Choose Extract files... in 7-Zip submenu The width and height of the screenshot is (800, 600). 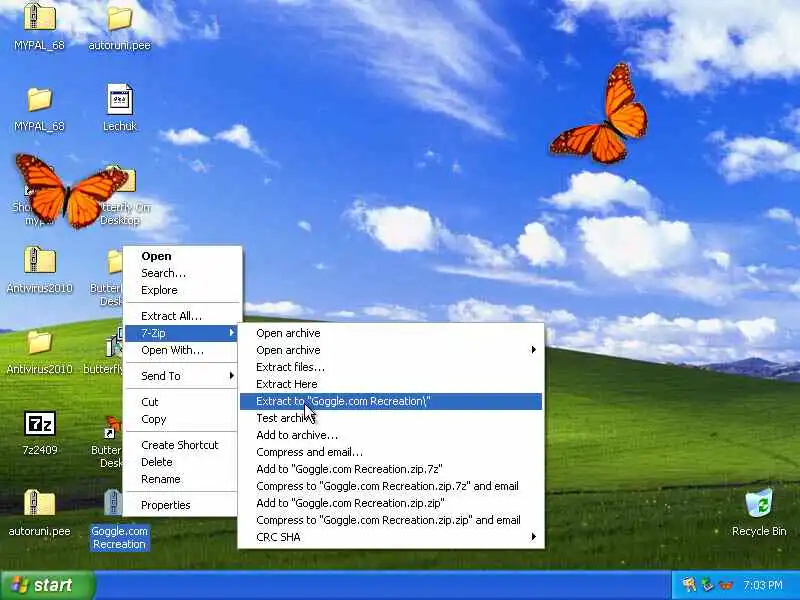click(391, 367)
